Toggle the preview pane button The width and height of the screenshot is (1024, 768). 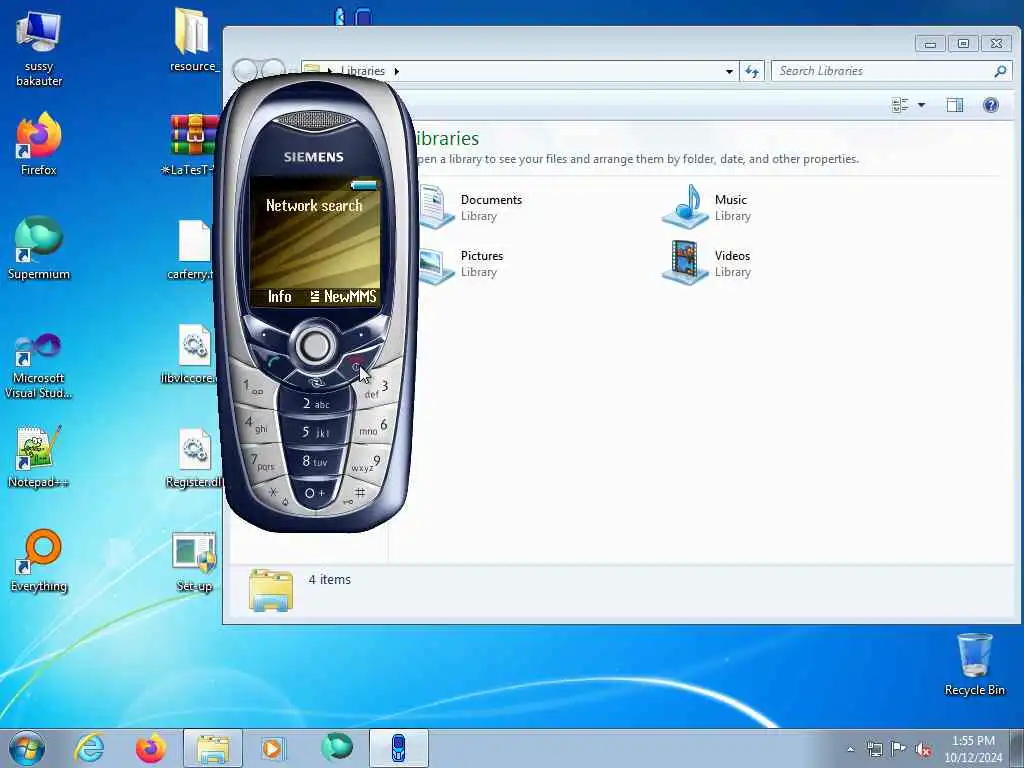tap(955, 105)
